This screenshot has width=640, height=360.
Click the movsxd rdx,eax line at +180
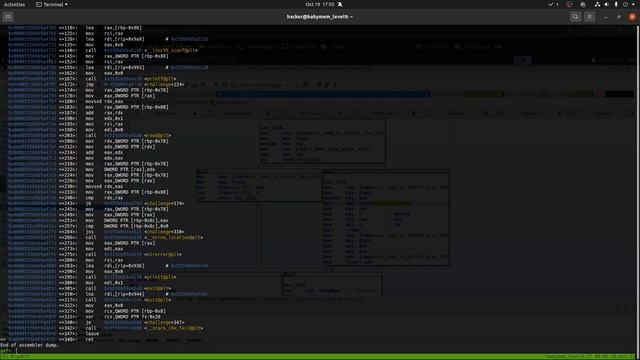(x=66, y=102)
